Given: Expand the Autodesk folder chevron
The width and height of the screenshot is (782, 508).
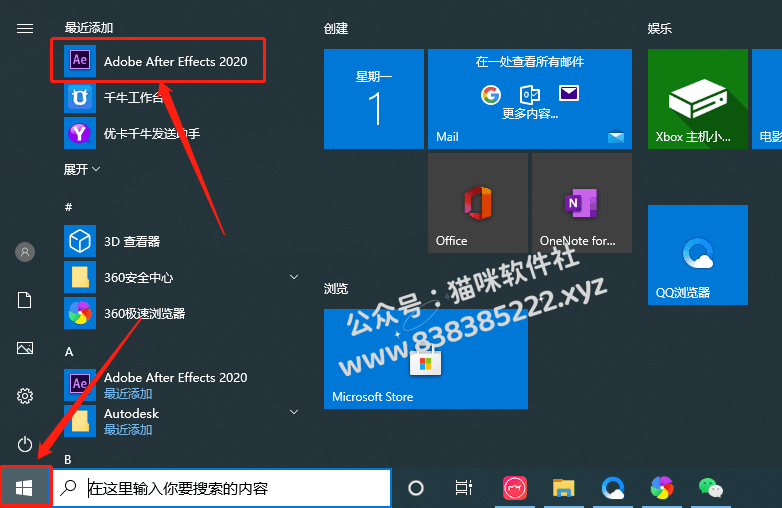Looking at the screenshot, I should [294, 412].
